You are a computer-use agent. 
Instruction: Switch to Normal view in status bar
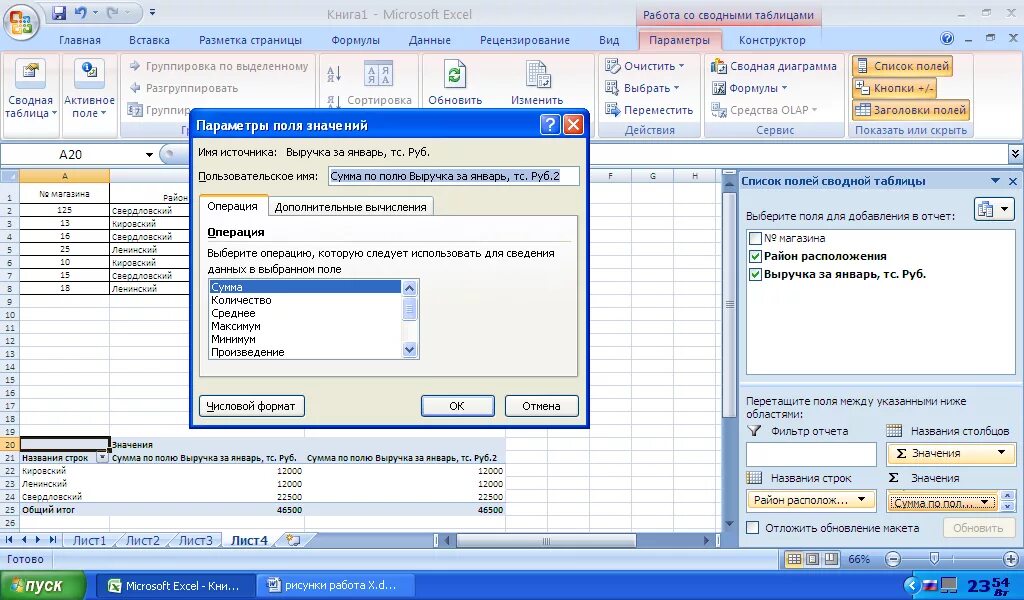(x=794, y=560)
